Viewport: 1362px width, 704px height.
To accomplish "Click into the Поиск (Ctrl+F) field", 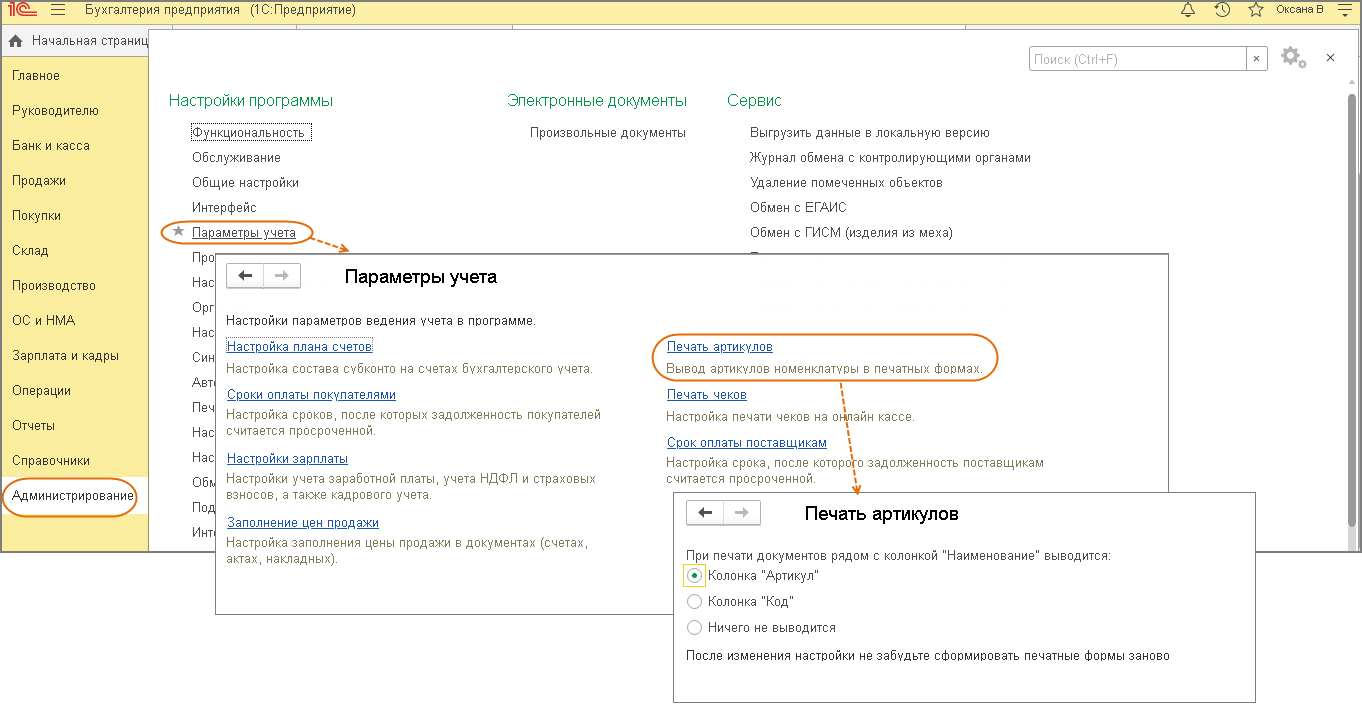I will (1137, 59).
